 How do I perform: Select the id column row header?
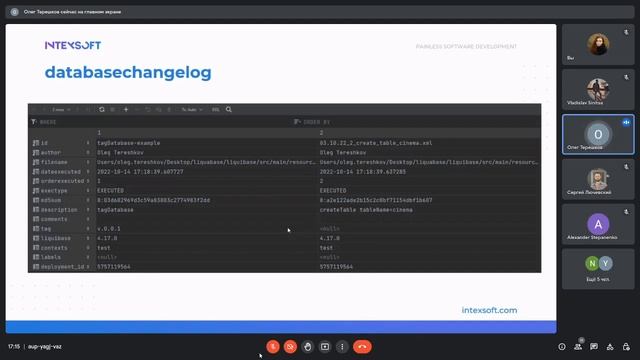click(62, 143)
